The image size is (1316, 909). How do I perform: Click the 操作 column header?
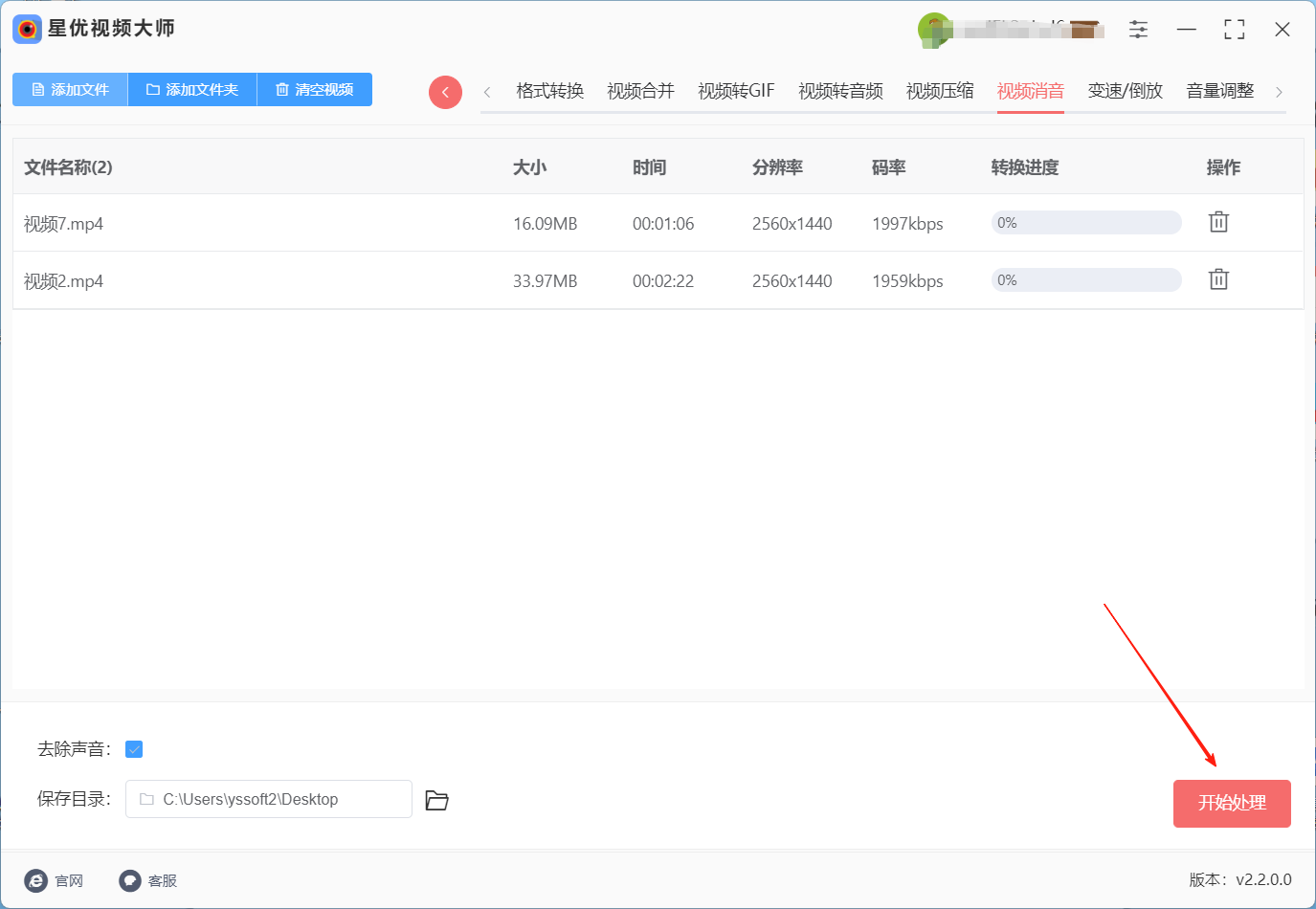(x=1223, y=167)
